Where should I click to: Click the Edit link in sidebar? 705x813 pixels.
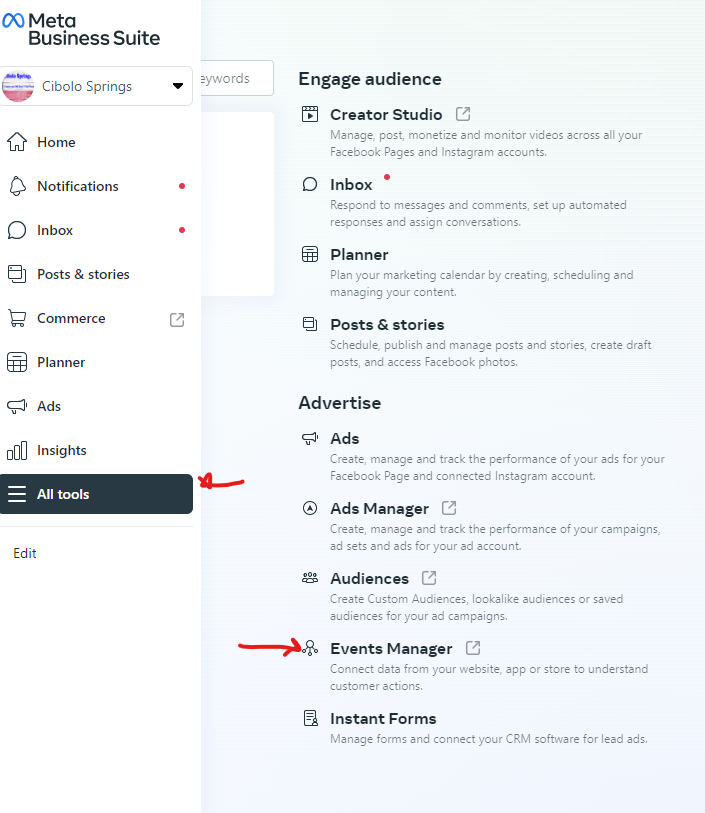25,553
